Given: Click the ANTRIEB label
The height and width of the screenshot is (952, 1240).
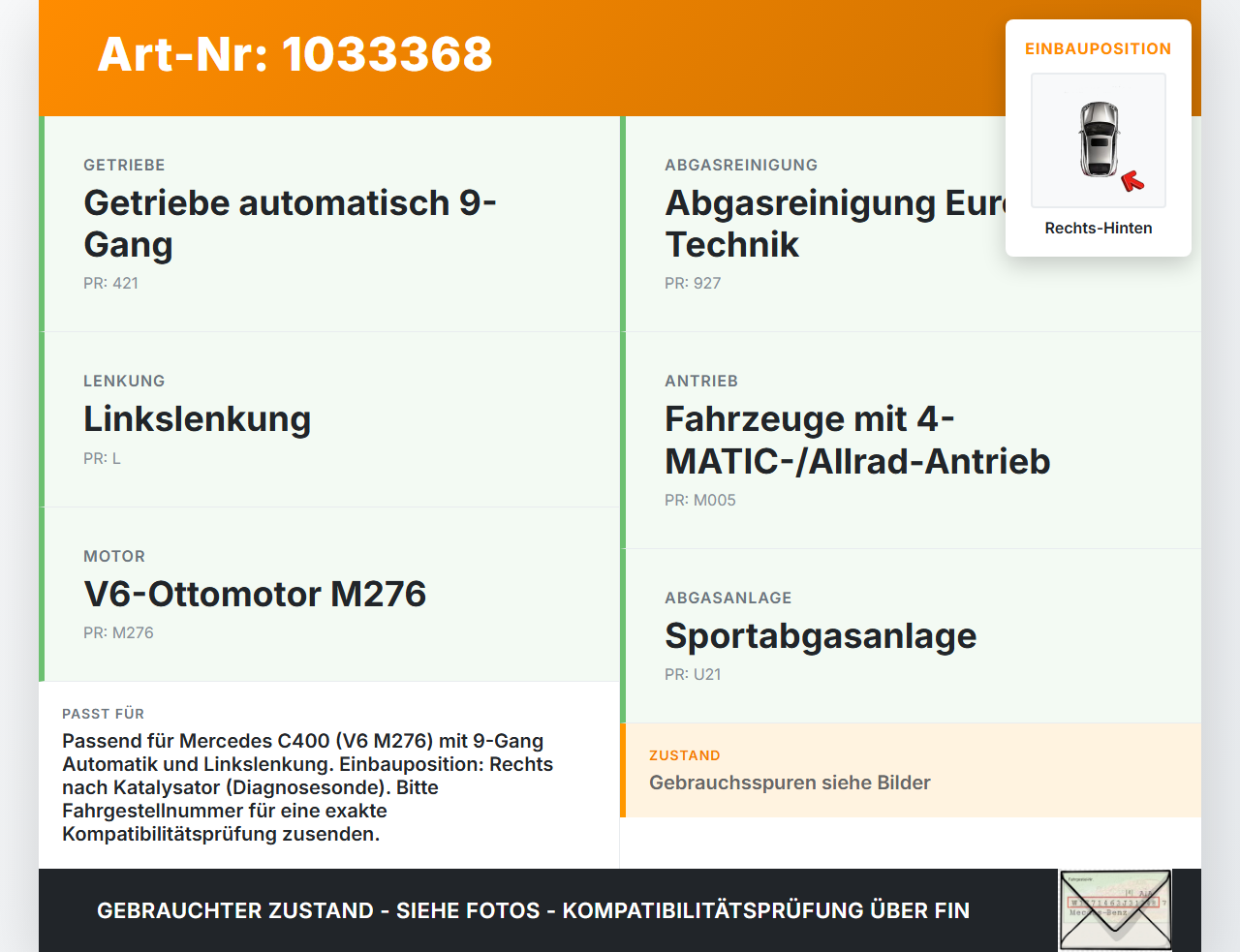Looking at the screenshot, I should [701, 381].
